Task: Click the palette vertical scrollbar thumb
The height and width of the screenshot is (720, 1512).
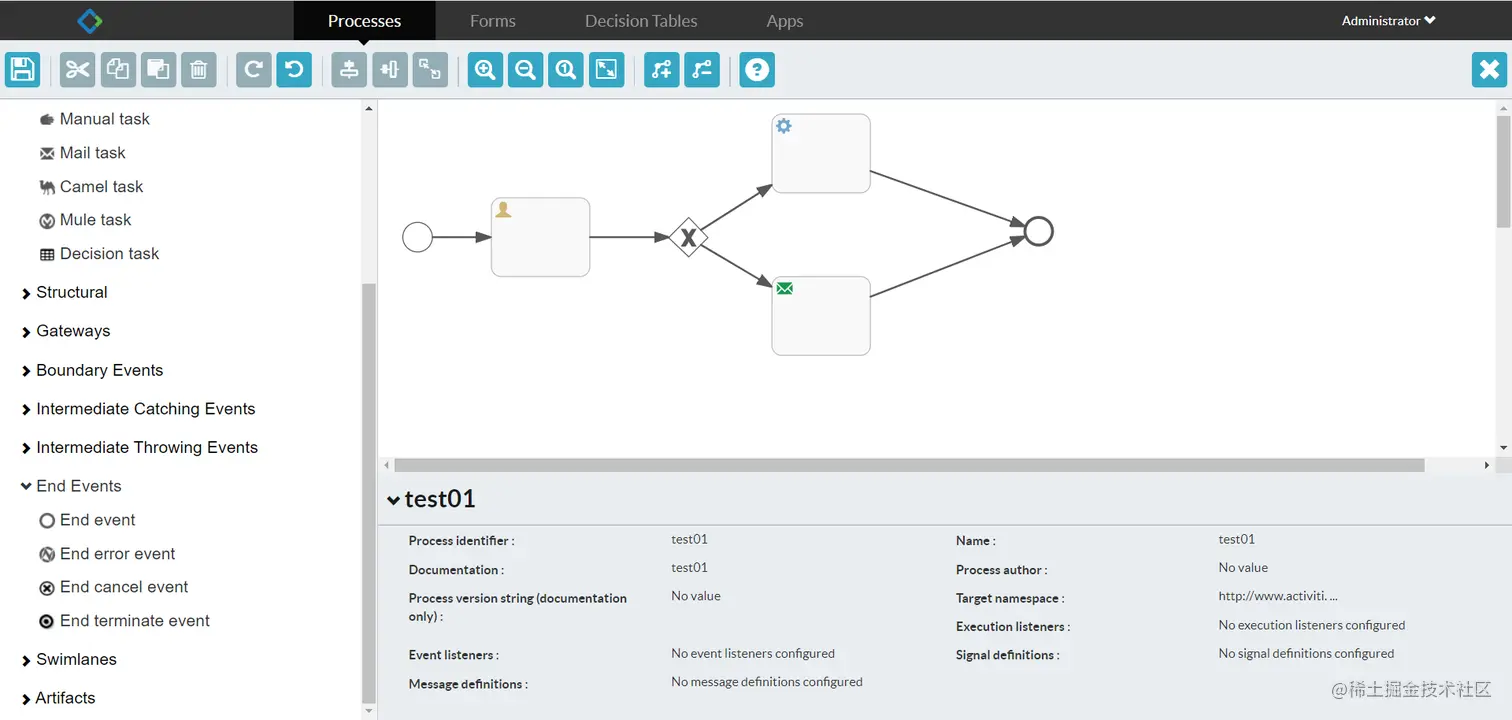Action: point(369,493)
